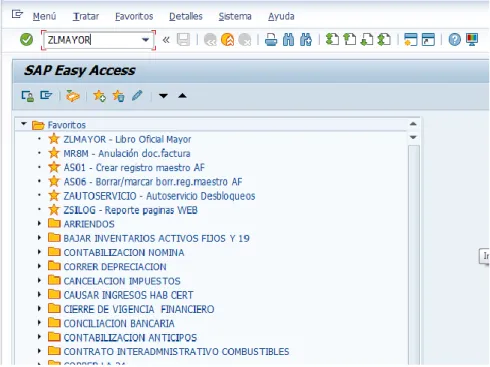This screenshot has height=367, width=490.
Task: Go to the previous page icon
Action: [350, 40]
